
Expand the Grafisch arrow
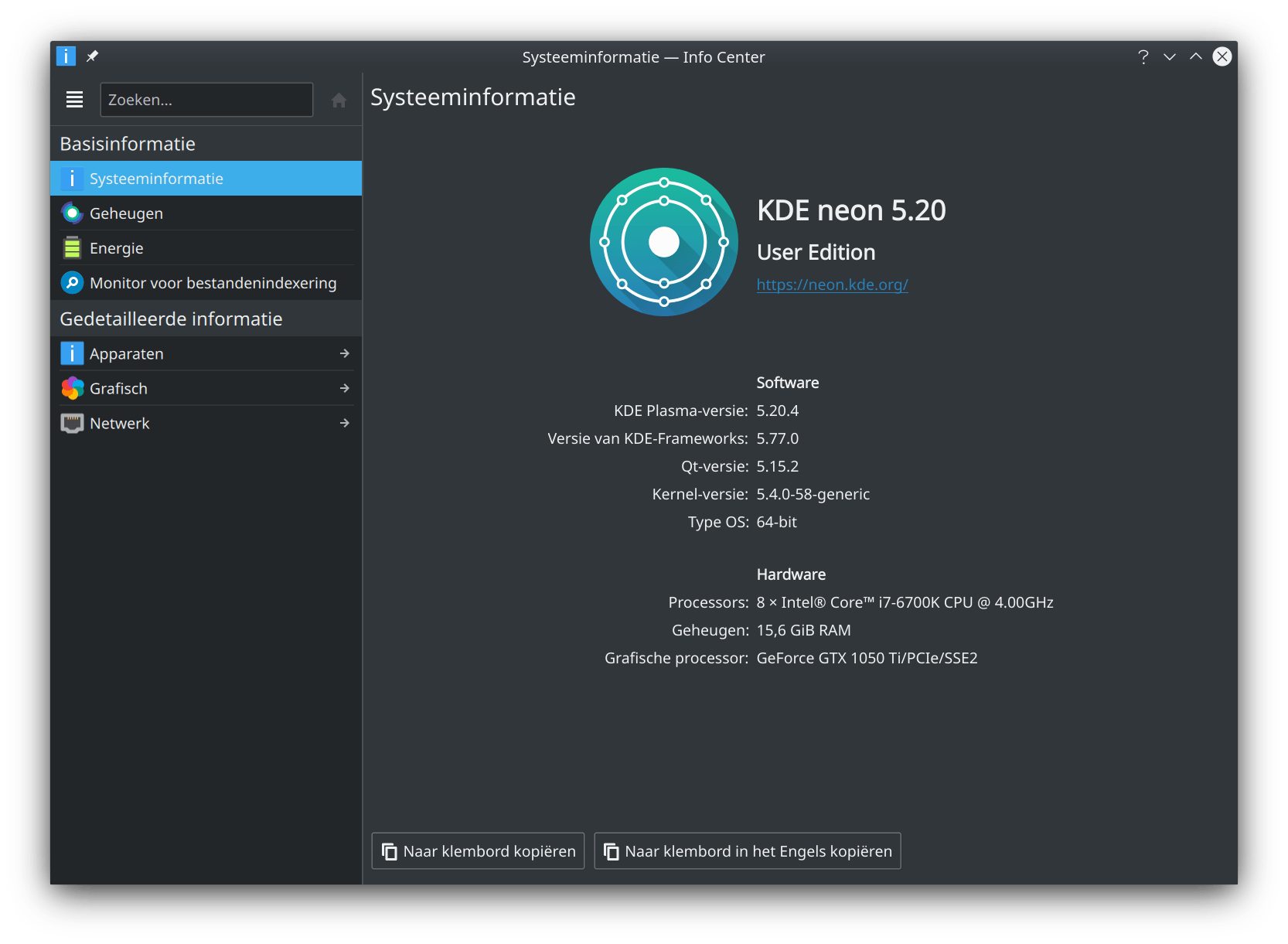tap(345, 388)
